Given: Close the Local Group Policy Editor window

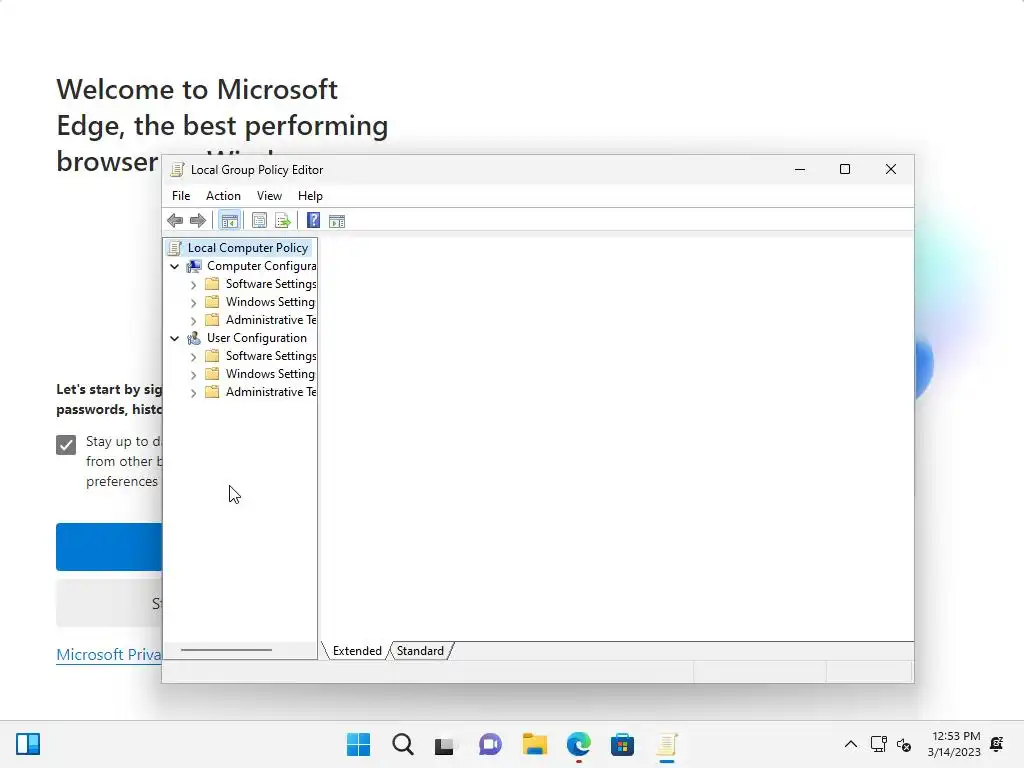Looking at the screenshot, I should (x=890, y=169).
